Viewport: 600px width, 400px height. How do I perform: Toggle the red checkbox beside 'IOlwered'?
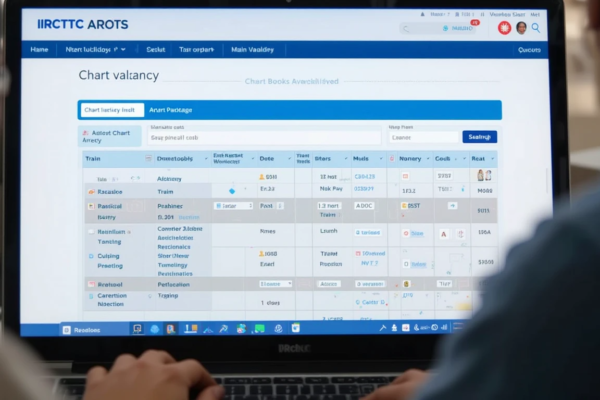(358, 253)
